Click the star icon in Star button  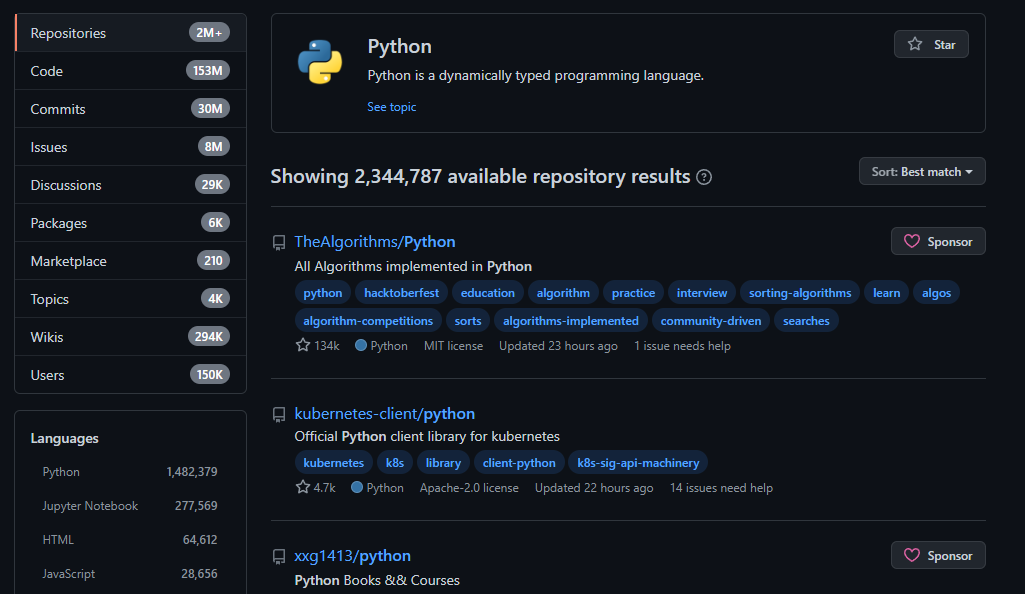point(915,44)
